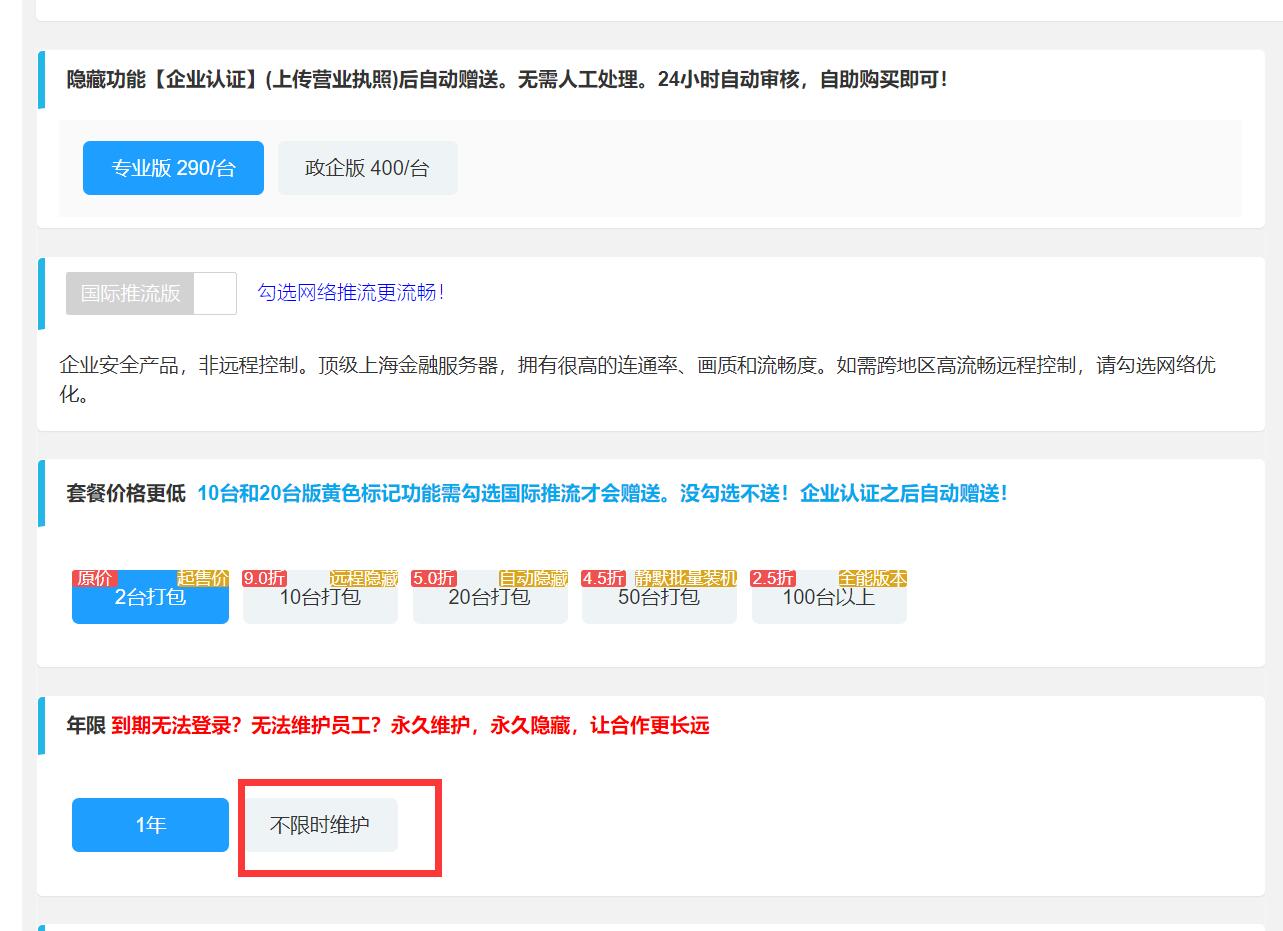Viewport: 1283px width, 931px height.
Task: Toggle the 国际推流版 switch
Action: point(131,293)
